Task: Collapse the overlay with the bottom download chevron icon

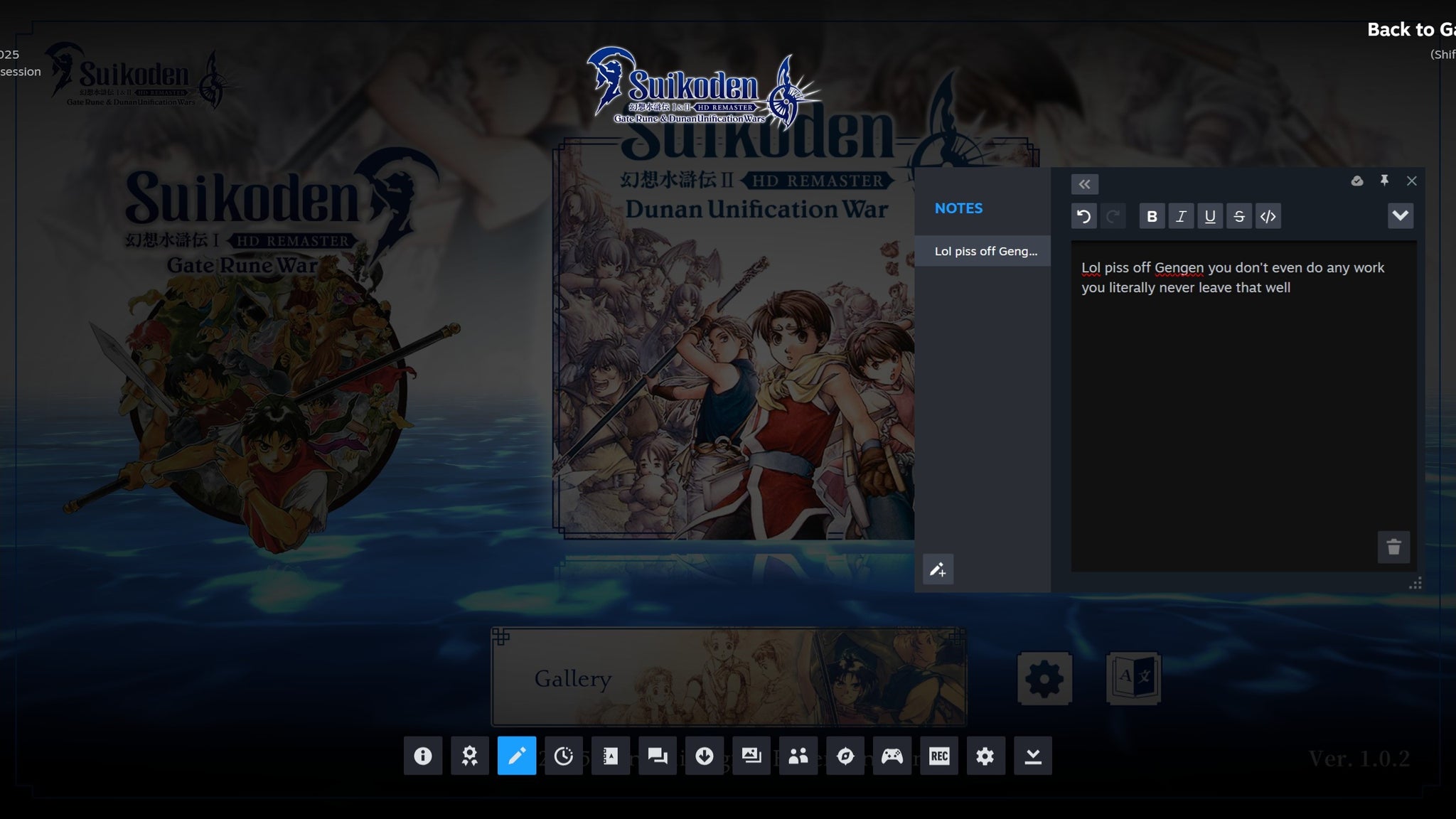Action: click(x=1034, y=756)
